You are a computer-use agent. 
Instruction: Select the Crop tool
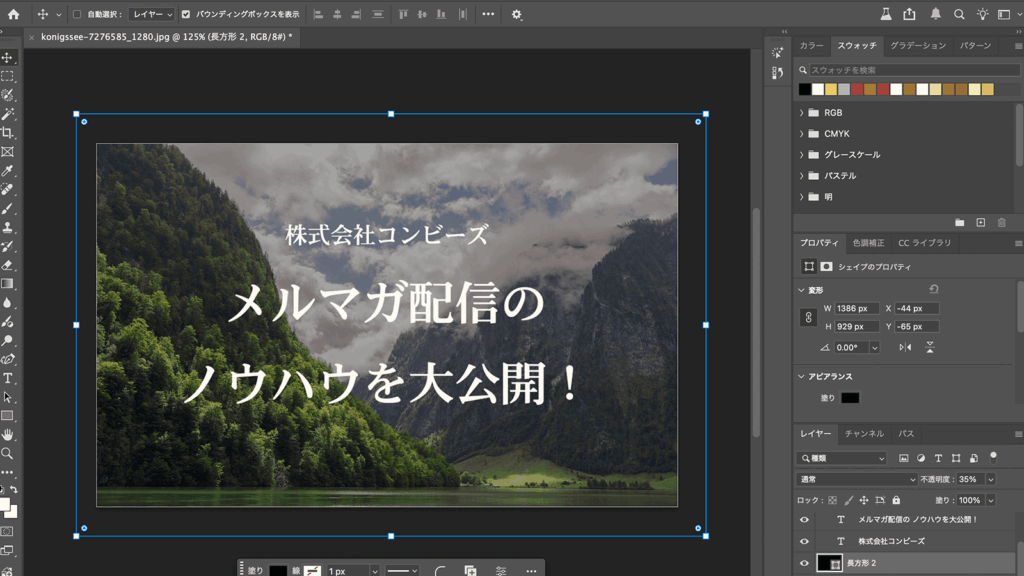tap(8, 133)
